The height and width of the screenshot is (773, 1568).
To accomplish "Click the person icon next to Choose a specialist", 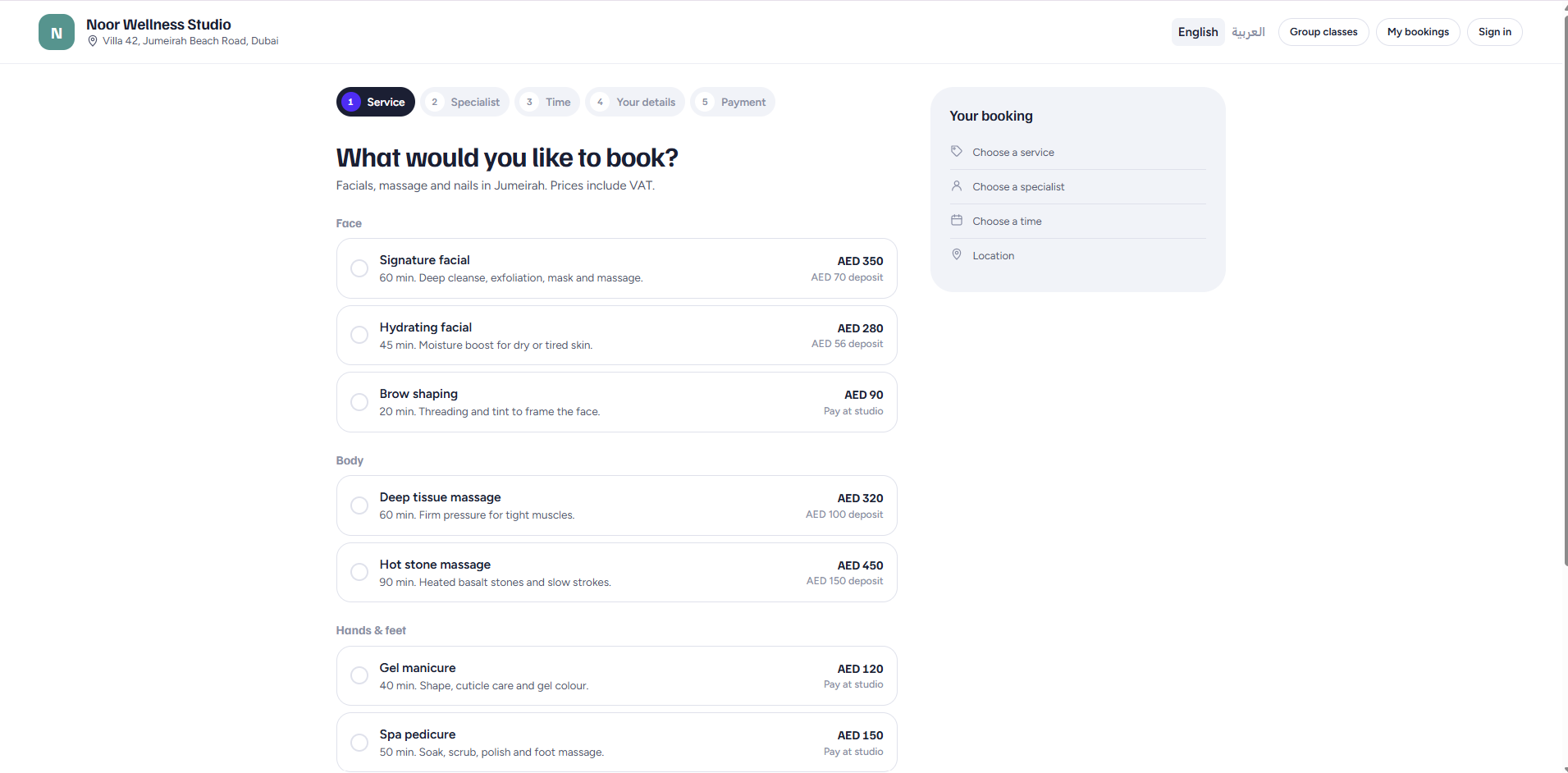I will tap(957, 185).
